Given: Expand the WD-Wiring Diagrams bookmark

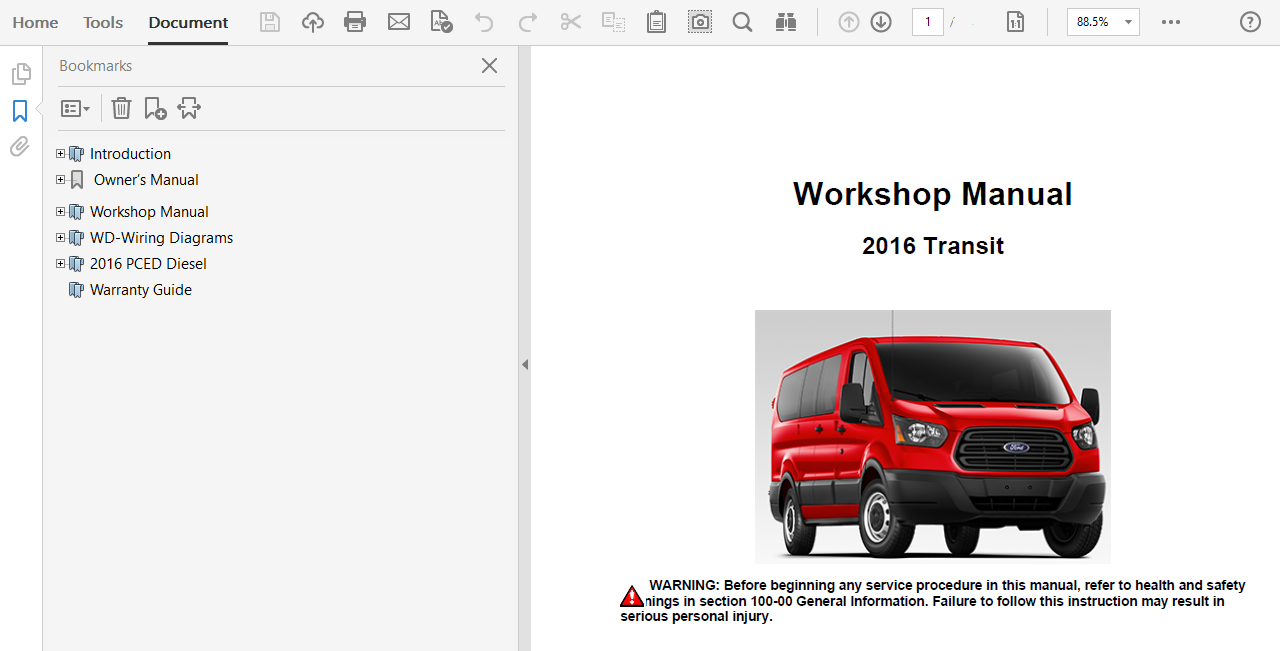Looking at the screenshot, I should click(x=61, y=238).
